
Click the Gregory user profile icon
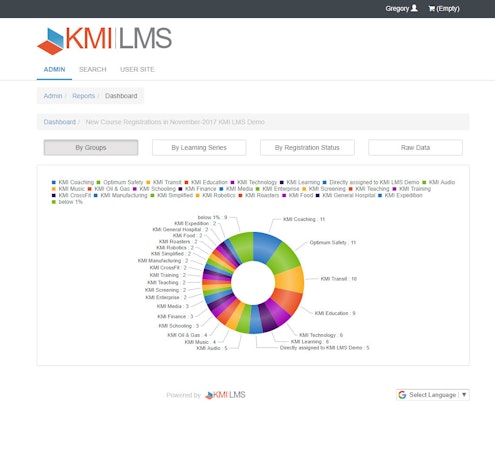pyautogui.click(x=414, y=8)
